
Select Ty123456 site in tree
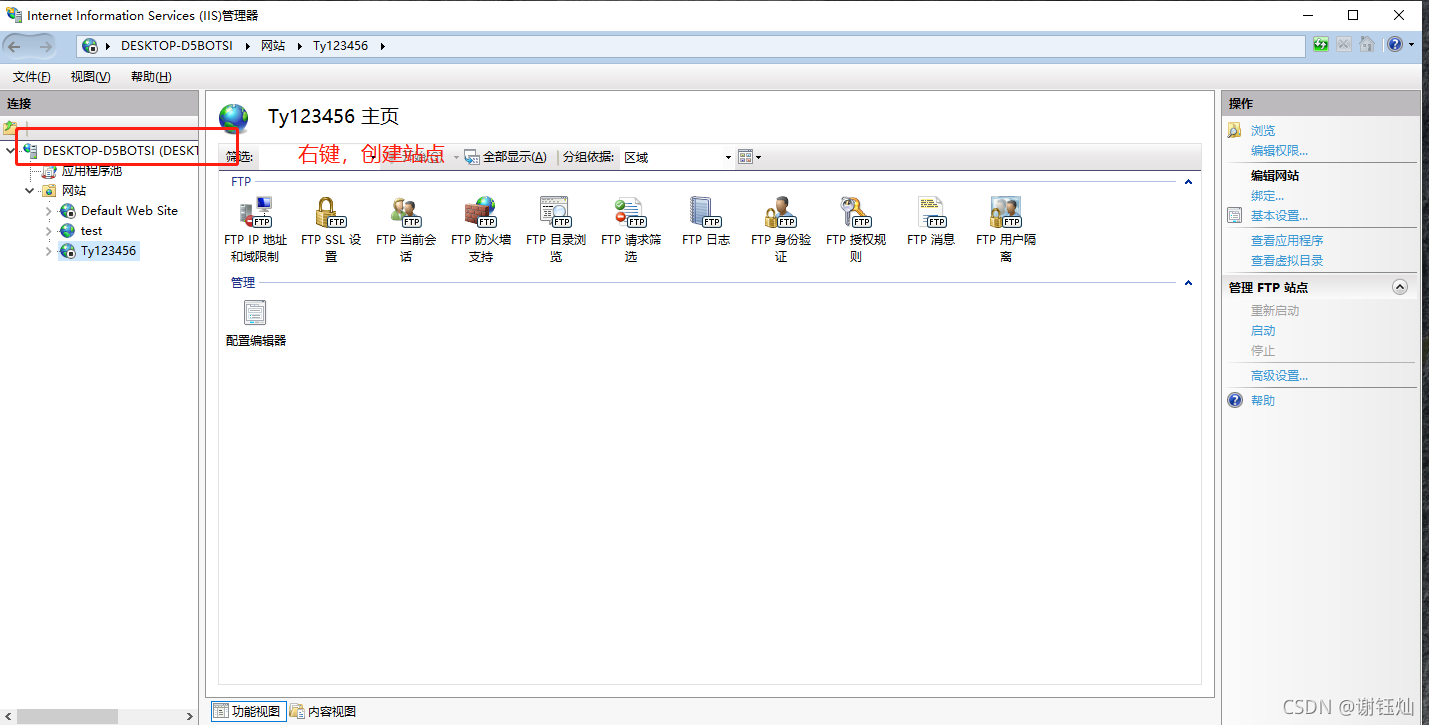[108, 251]
